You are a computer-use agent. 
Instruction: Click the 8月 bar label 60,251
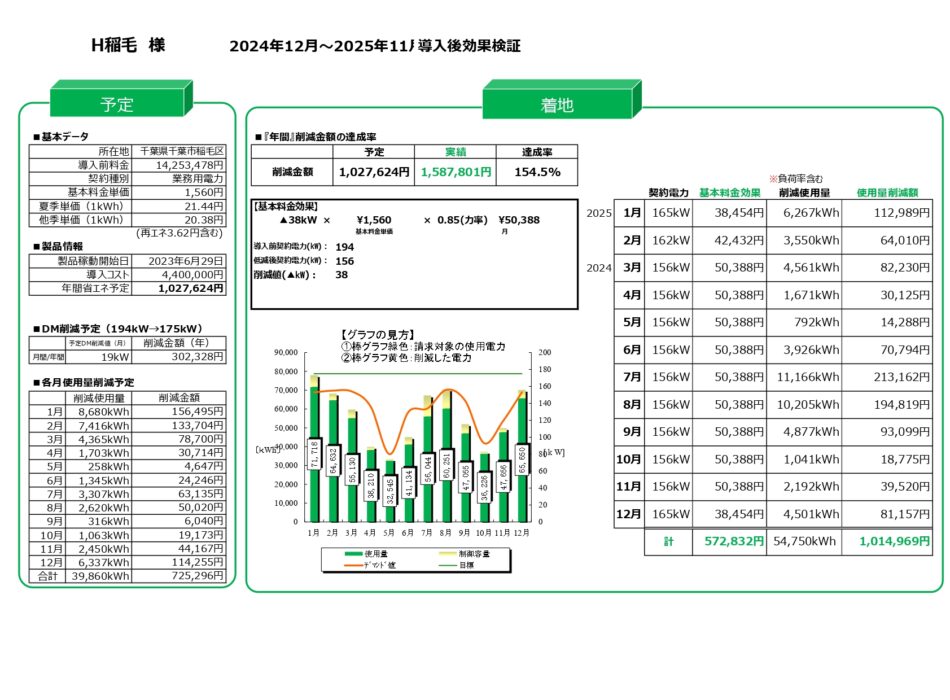click(x=446, y=465)
